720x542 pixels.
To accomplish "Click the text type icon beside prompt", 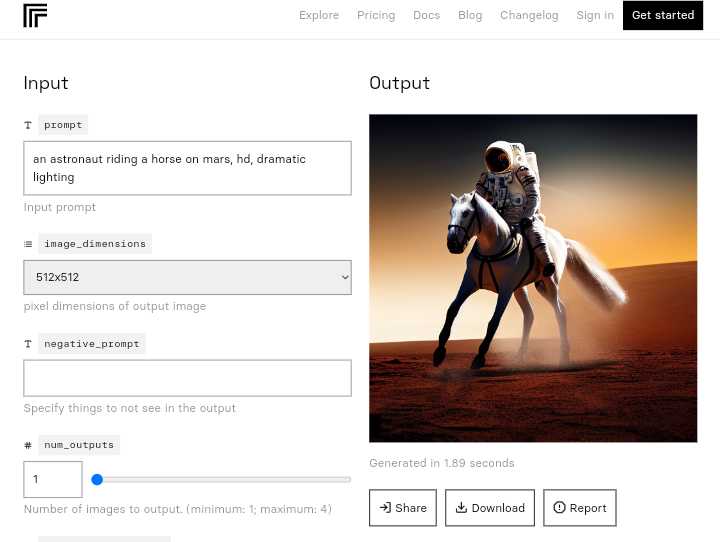I will [x=28, y=126].
